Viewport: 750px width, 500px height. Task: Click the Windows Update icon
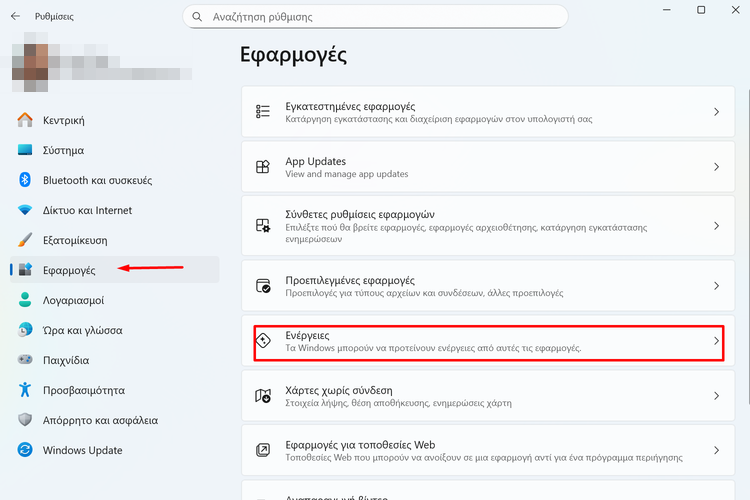tap(26, 450)
